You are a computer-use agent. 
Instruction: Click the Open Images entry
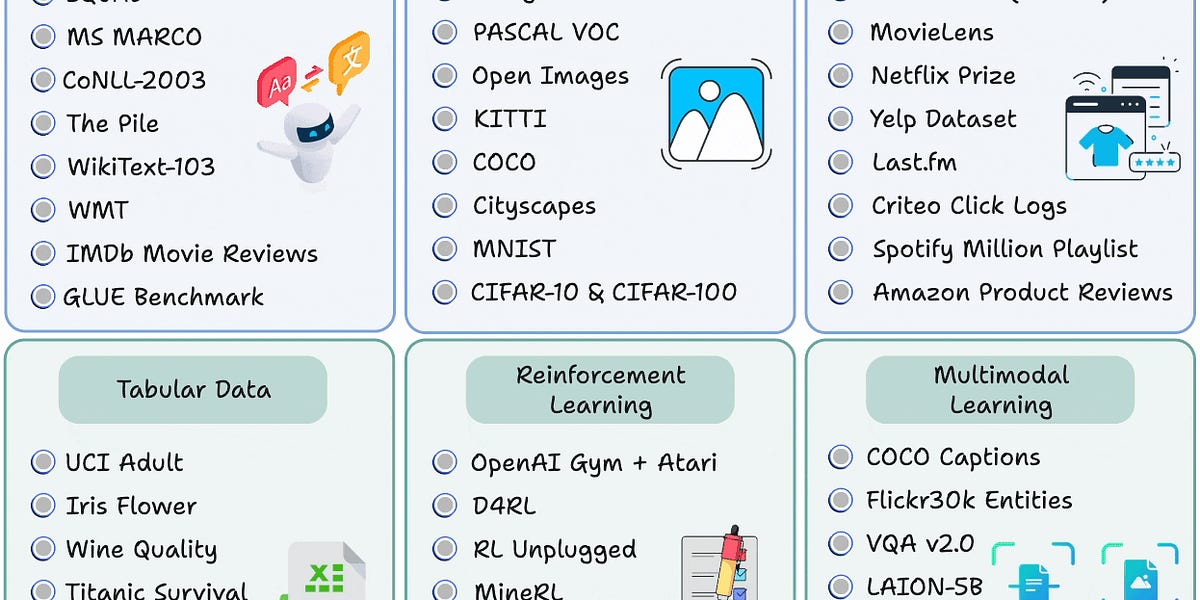point(550,77)
